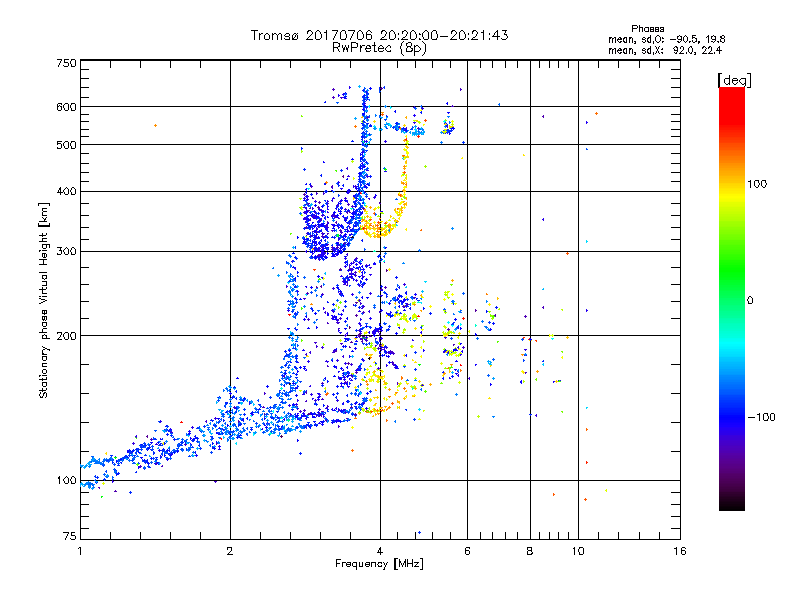Click the y-axis '200' tick label

coord(66,336)
